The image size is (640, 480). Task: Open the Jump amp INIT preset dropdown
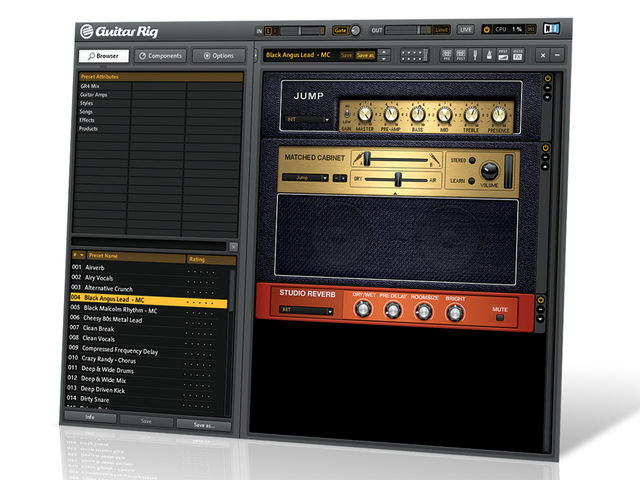click(x=307, y=120)
